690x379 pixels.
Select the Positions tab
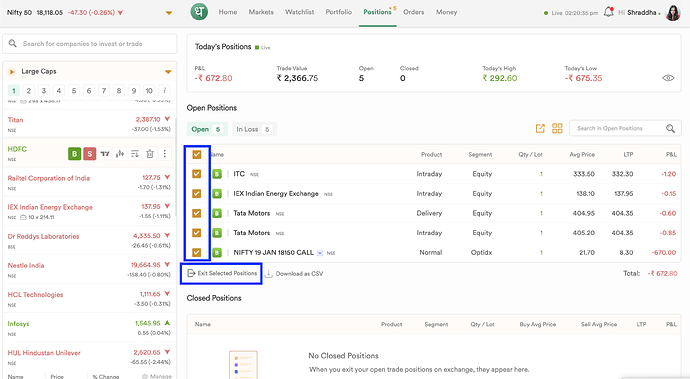[378, 12]
